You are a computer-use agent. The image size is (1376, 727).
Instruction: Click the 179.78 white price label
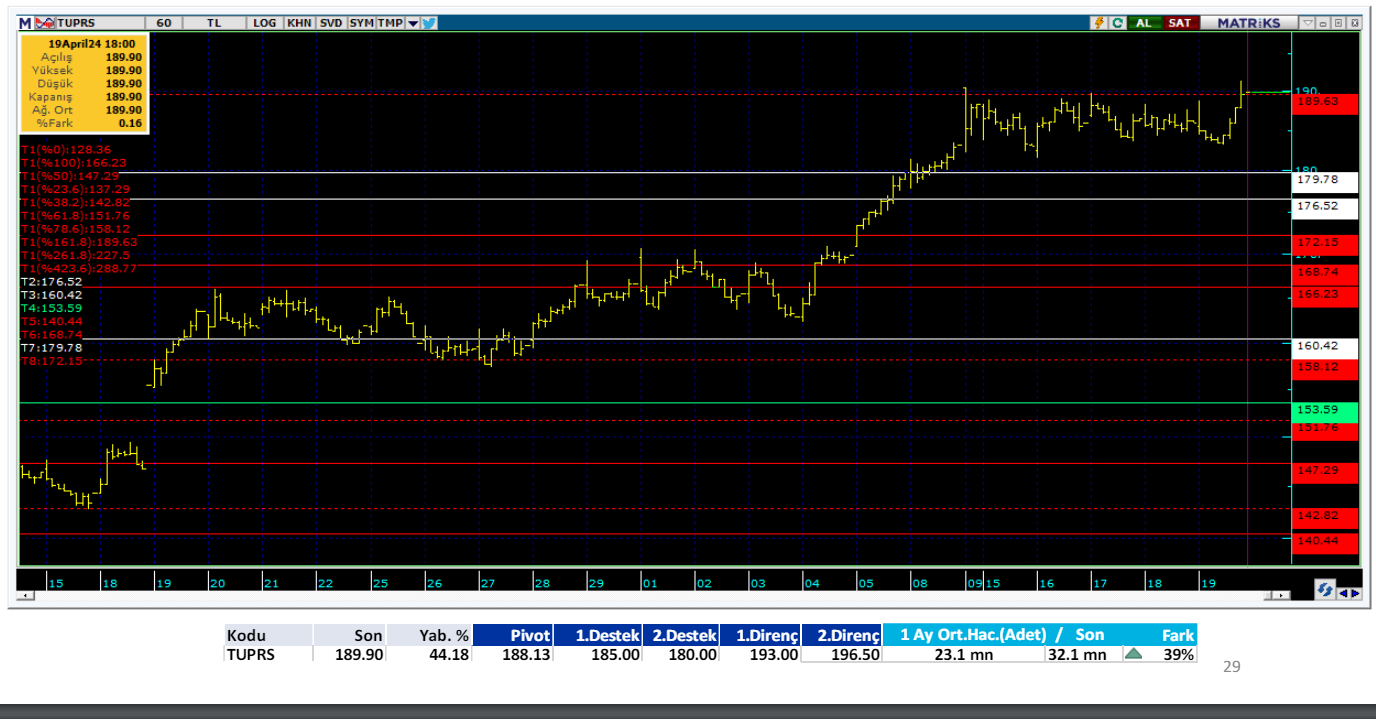click(1326, 182)
